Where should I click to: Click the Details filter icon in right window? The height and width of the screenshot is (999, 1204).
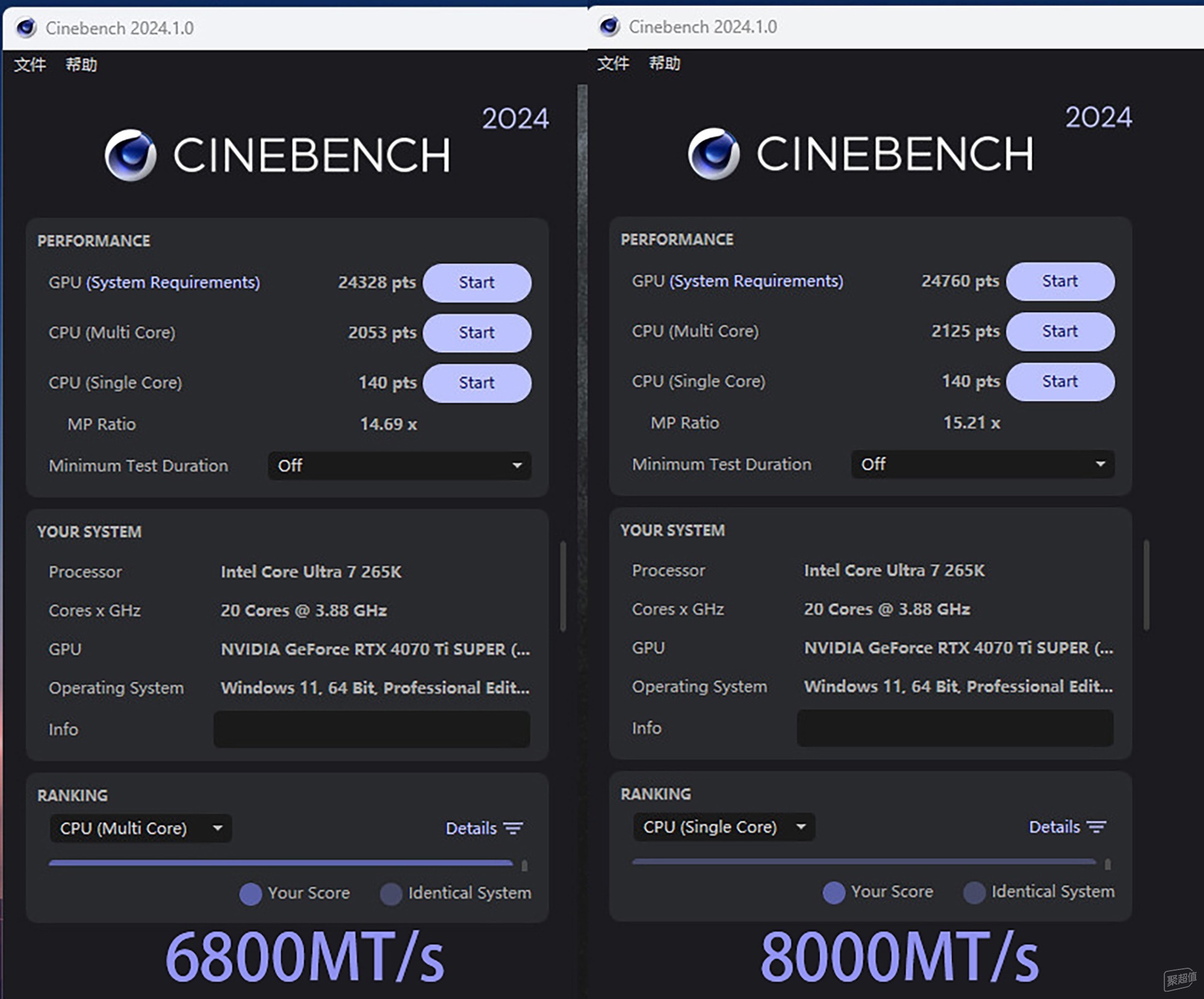click(x=1097, y=827)
